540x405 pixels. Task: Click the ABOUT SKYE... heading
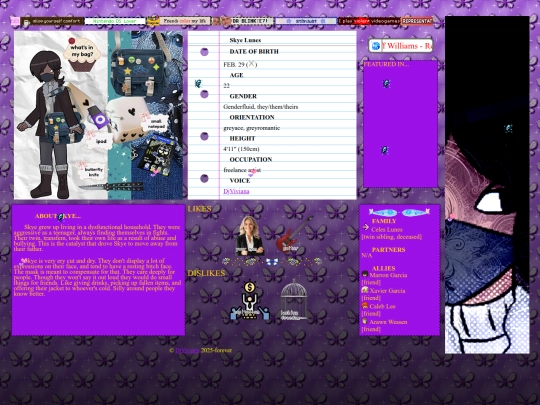[58, 216]
